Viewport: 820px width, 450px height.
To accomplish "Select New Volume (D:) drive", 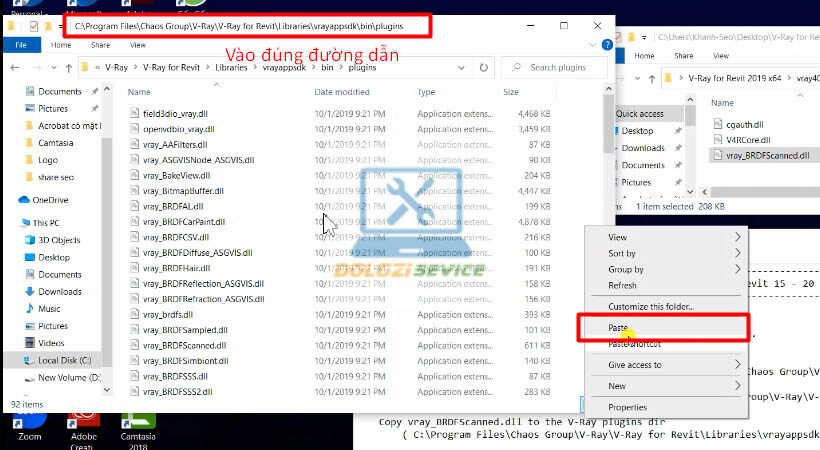I will pos(69,378).
